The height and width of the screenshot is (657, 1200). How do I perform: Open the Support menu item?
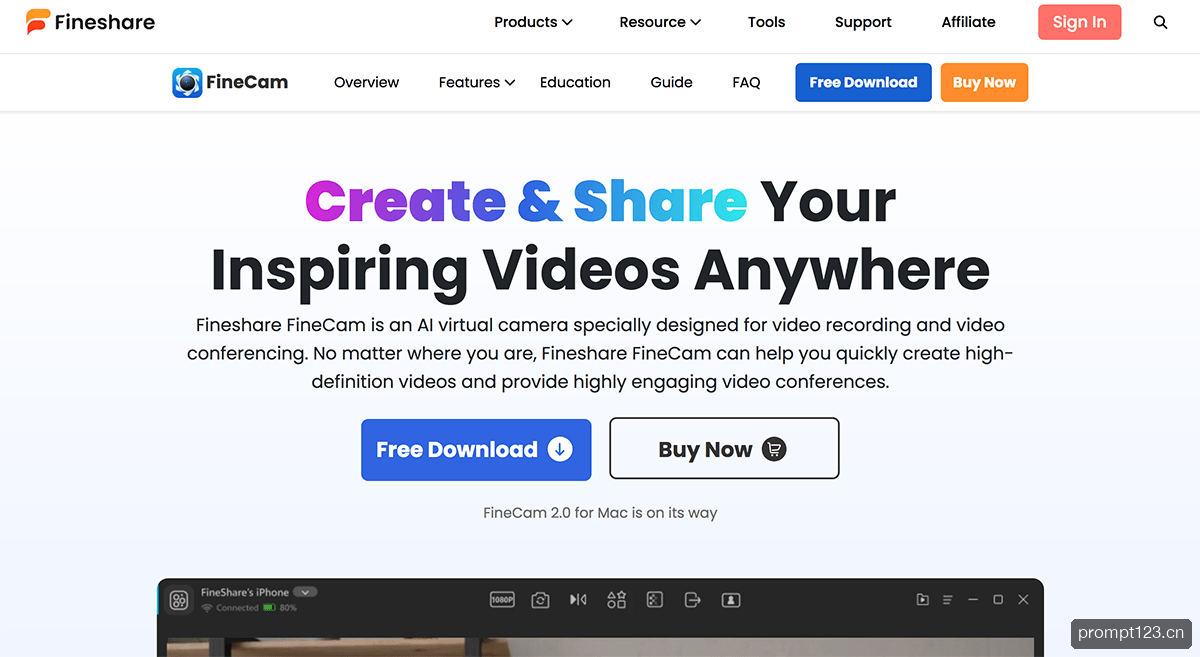(x=863, y=22)
